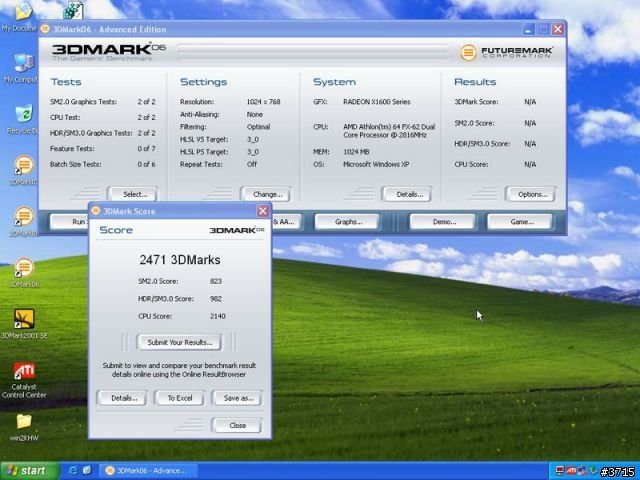The height and width of the screenshot is (480, 640).
Task: Click the Game... button
Action: 520,222
